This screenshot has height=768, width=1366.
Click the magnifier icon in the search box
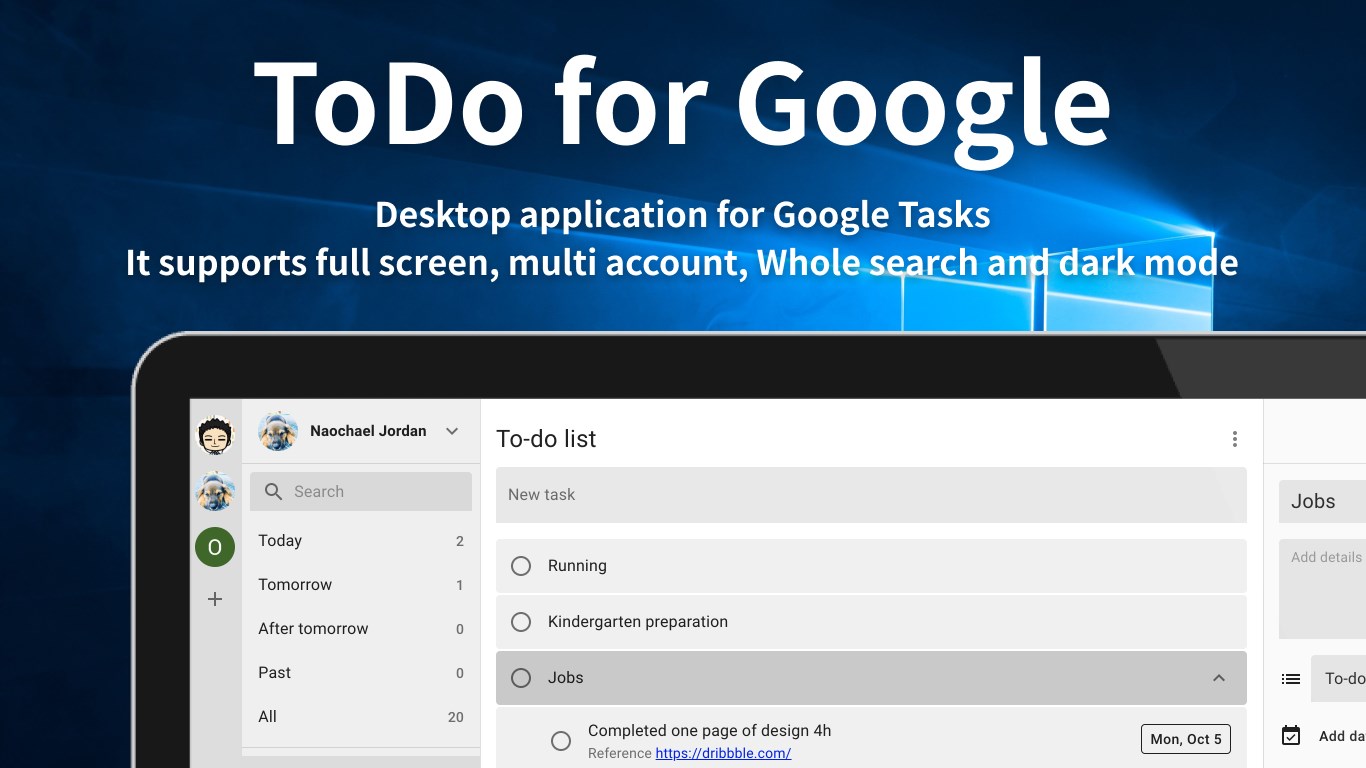tap(273, 491)
